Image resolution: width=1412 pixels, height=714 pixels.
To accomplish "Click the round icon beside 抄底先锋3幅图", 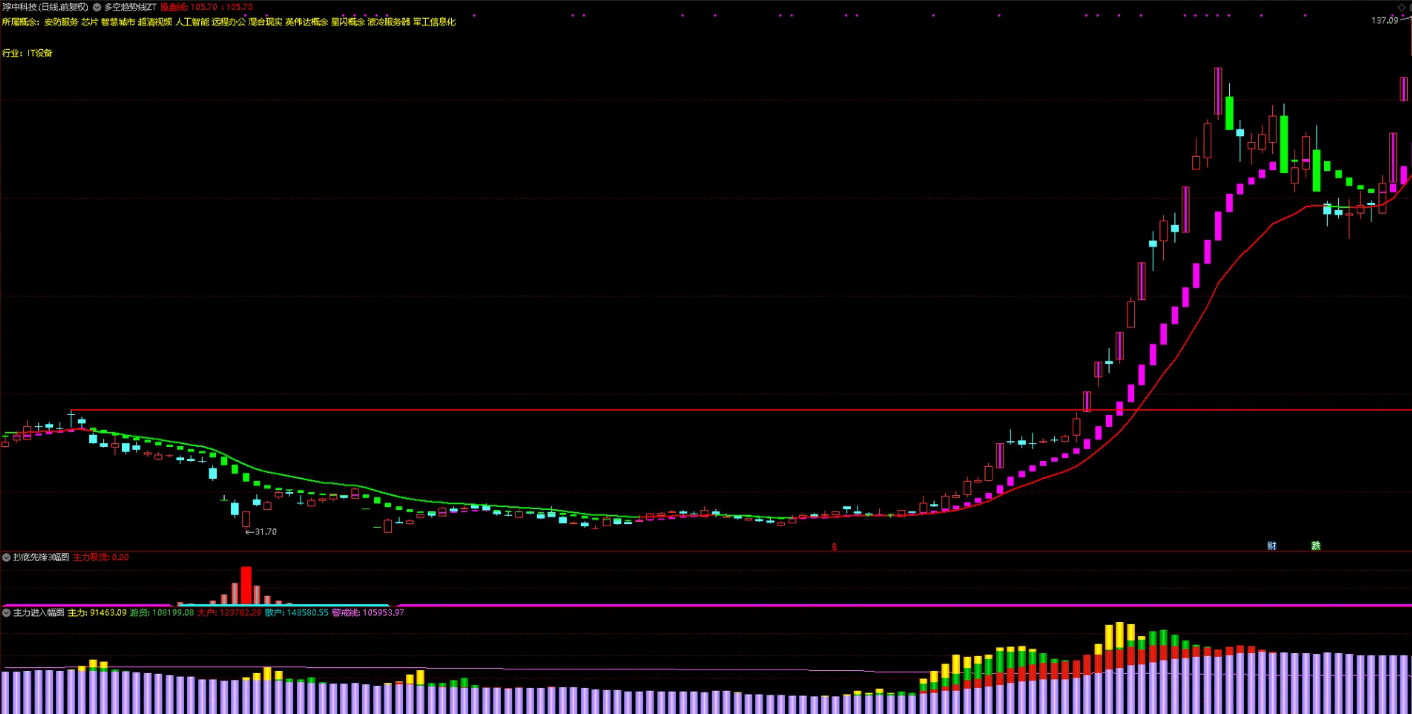I will 6,557.
